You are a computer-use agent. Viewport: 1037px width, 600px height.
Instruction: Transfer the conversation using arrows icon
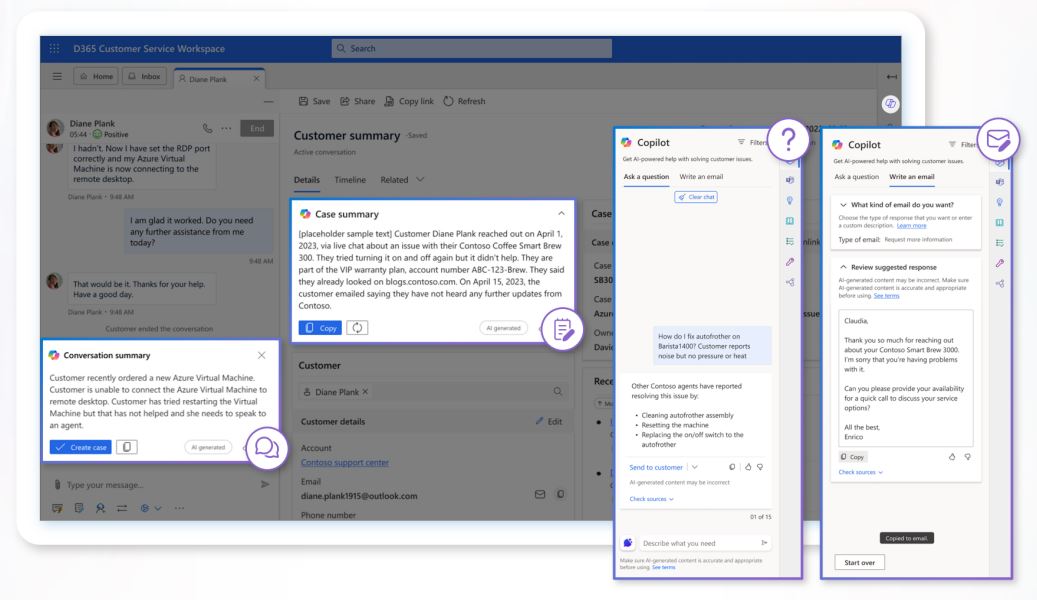[x=122, y=508]
